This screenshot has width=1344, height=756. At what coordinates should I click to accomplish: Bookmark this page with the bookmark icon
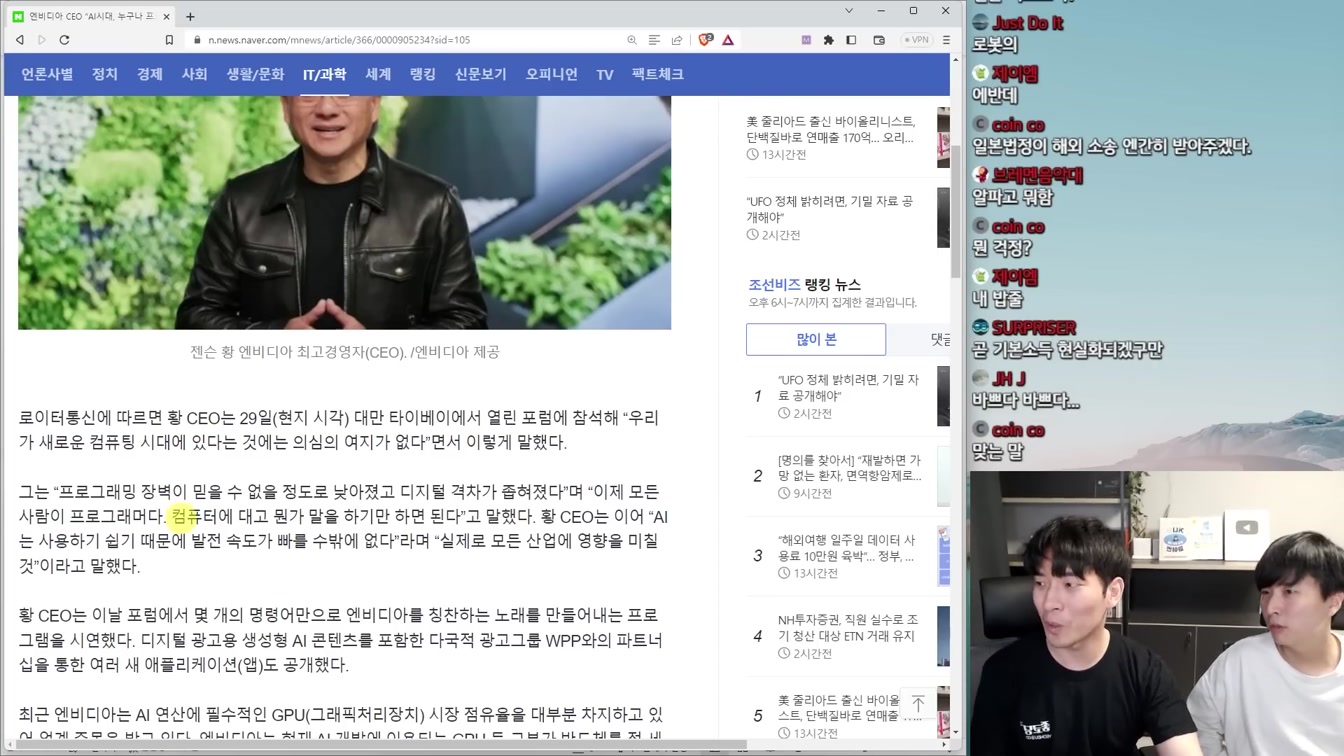click(x=169, y=40)
